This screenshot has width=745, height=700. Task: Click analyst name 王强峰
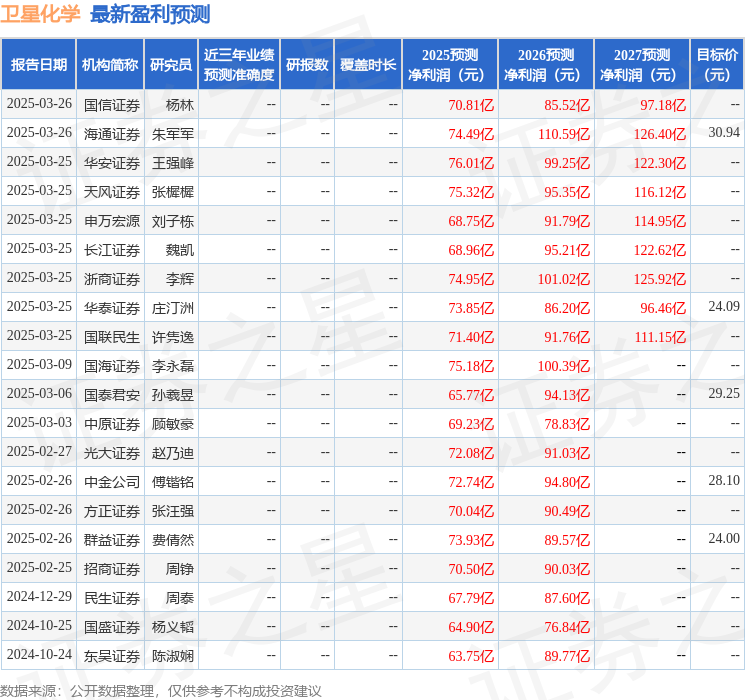click(173, 163)
